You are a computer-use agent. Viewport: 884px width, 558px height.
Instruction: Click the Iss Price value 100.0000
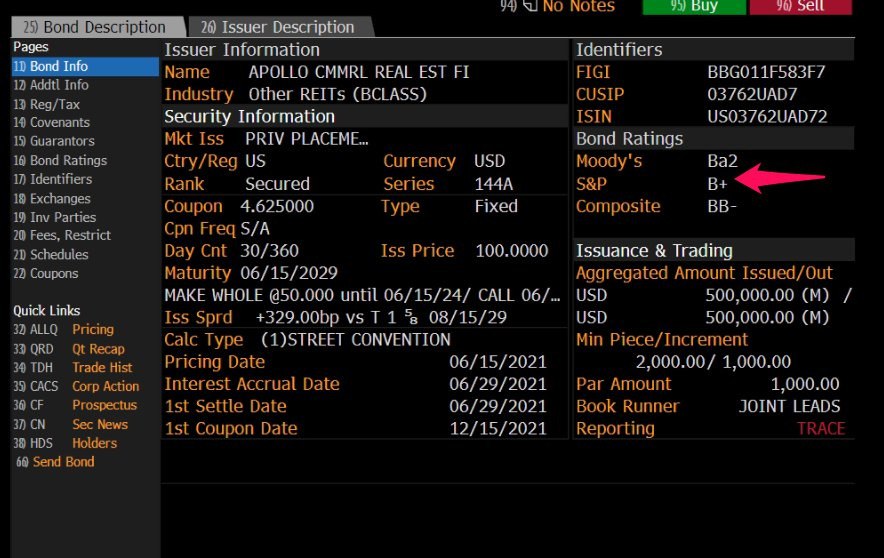point(511,251)
